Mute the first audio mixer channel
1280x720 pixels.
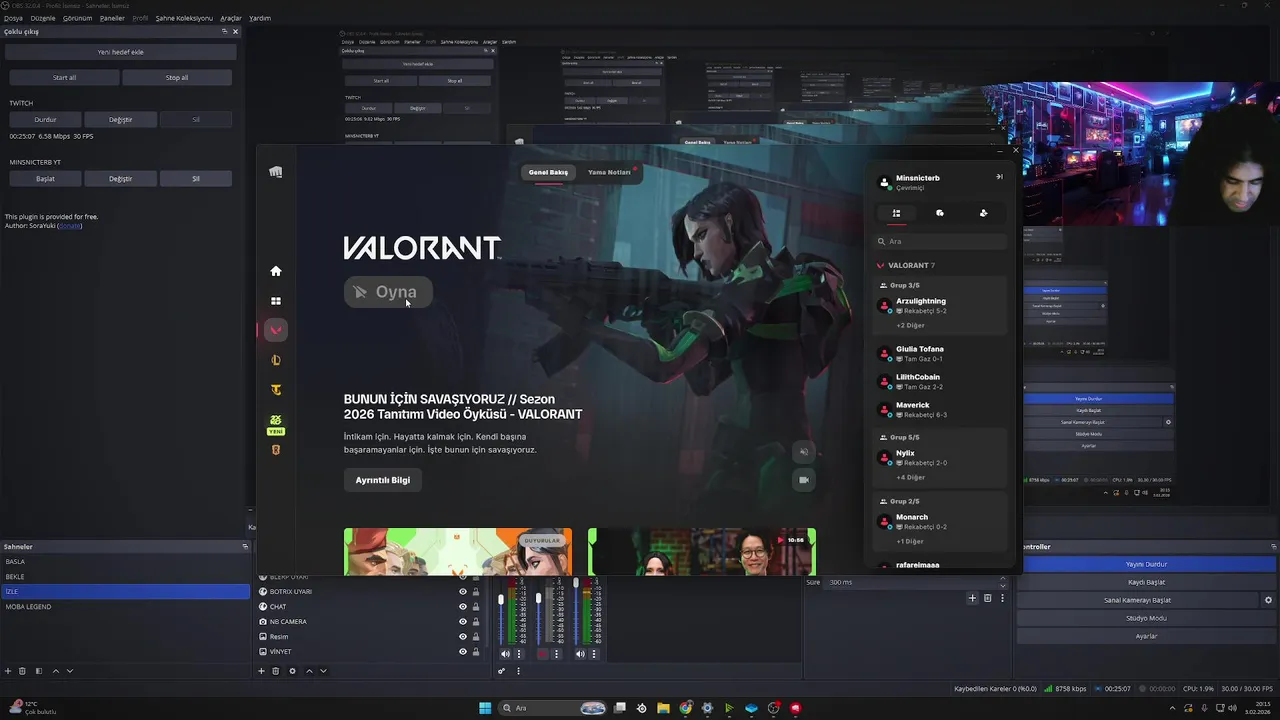(x=505, y=654)
